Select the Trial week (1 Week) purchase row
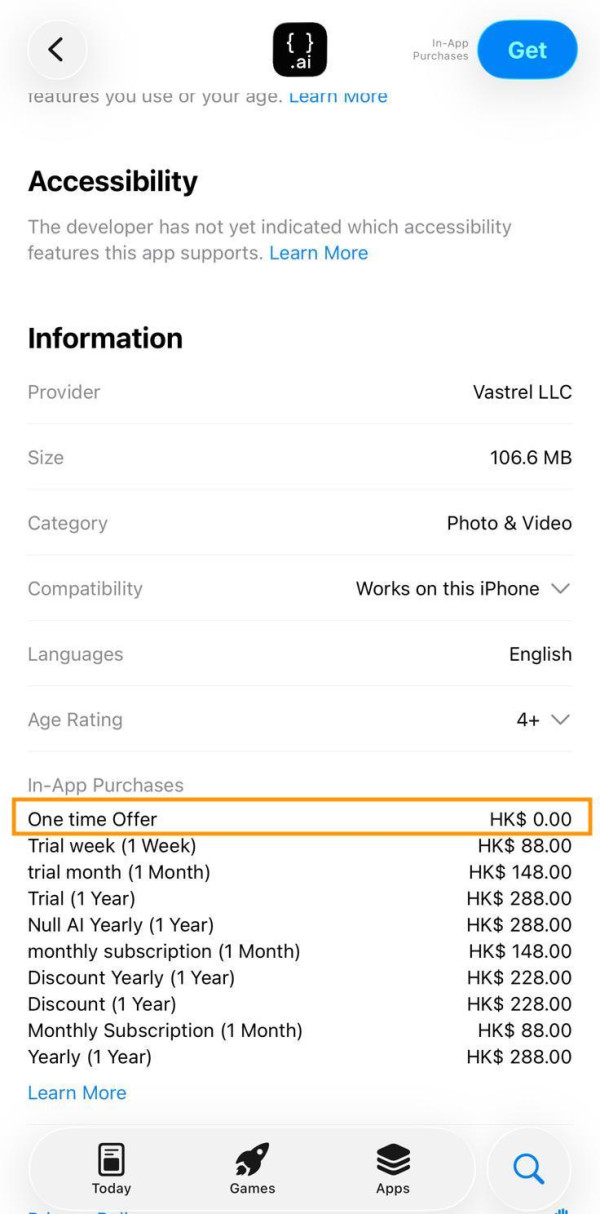Image resolution: width=600 pixels, height=1214 pixels. pos(300,845)
